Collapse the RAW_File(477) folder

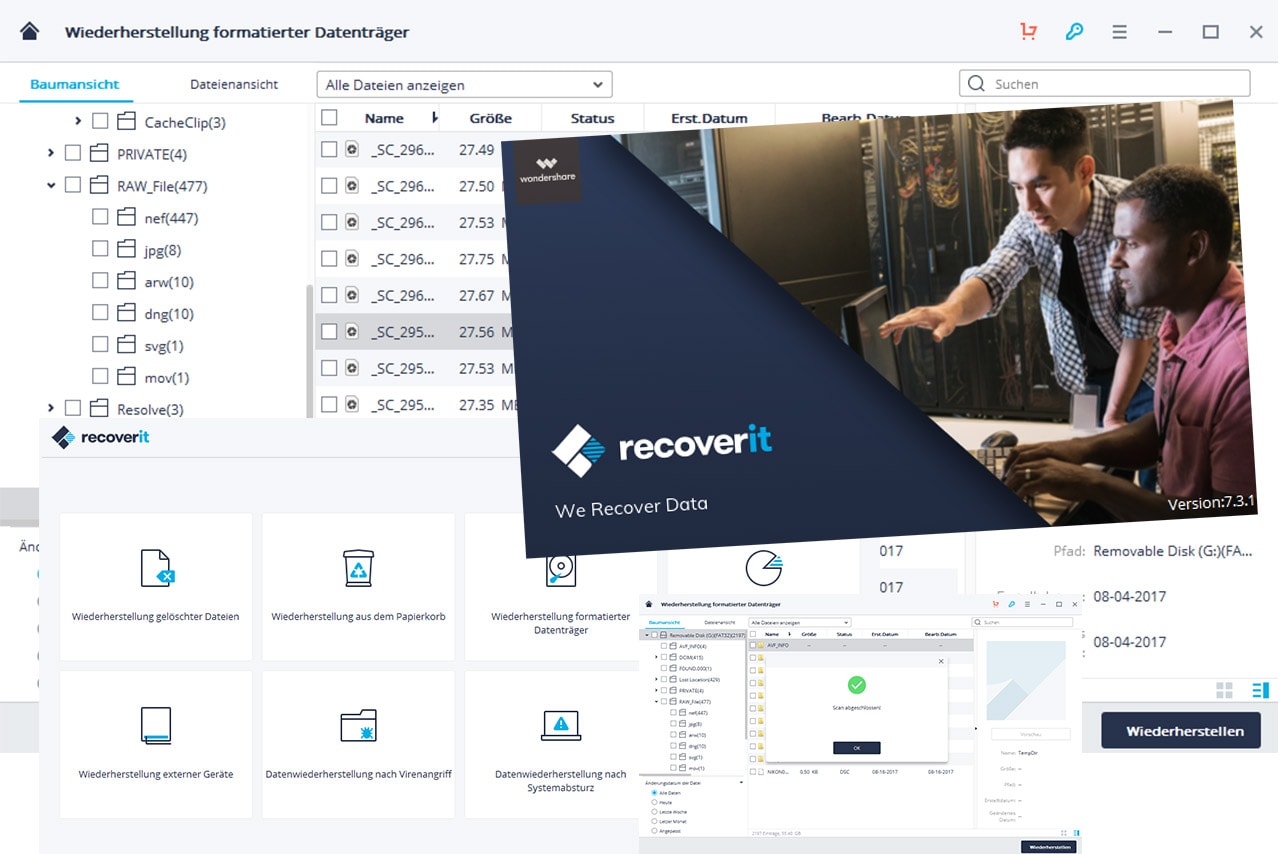51,186
